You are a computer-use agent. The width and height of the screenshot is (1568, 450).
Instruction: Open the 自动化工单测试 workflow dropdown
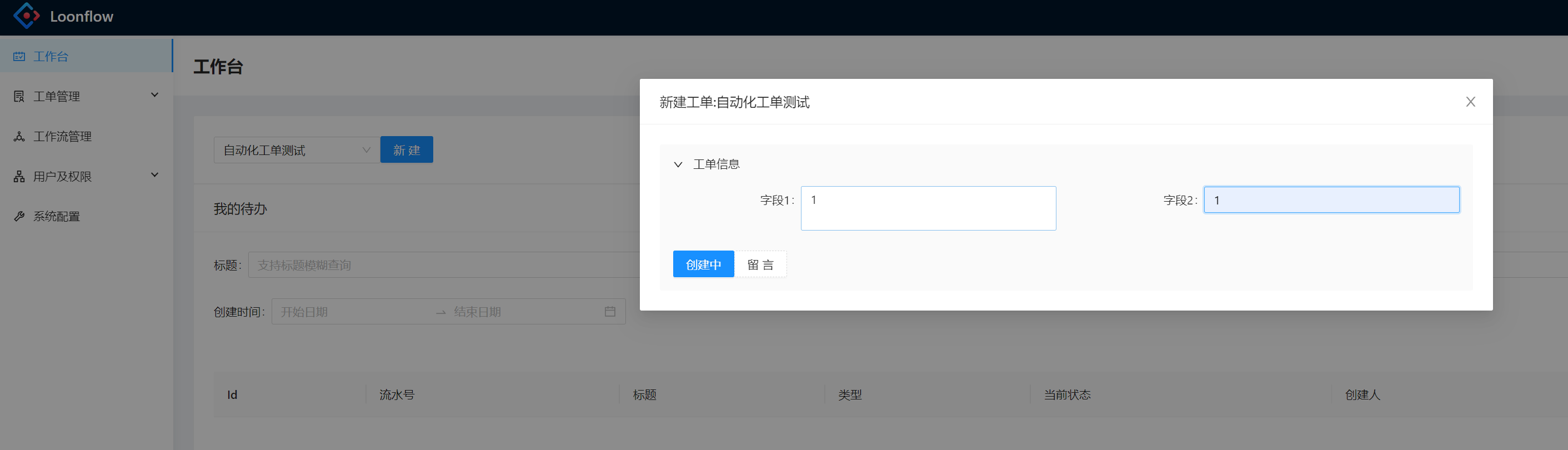click(x=297, y=150)
